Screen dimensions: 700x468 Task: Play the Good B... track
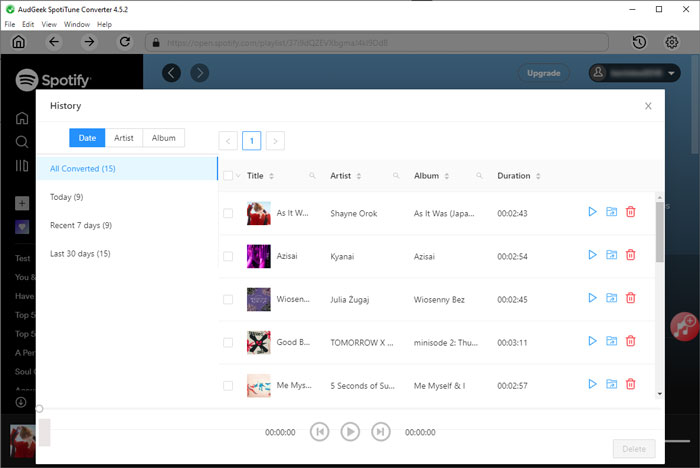(592, 341)
